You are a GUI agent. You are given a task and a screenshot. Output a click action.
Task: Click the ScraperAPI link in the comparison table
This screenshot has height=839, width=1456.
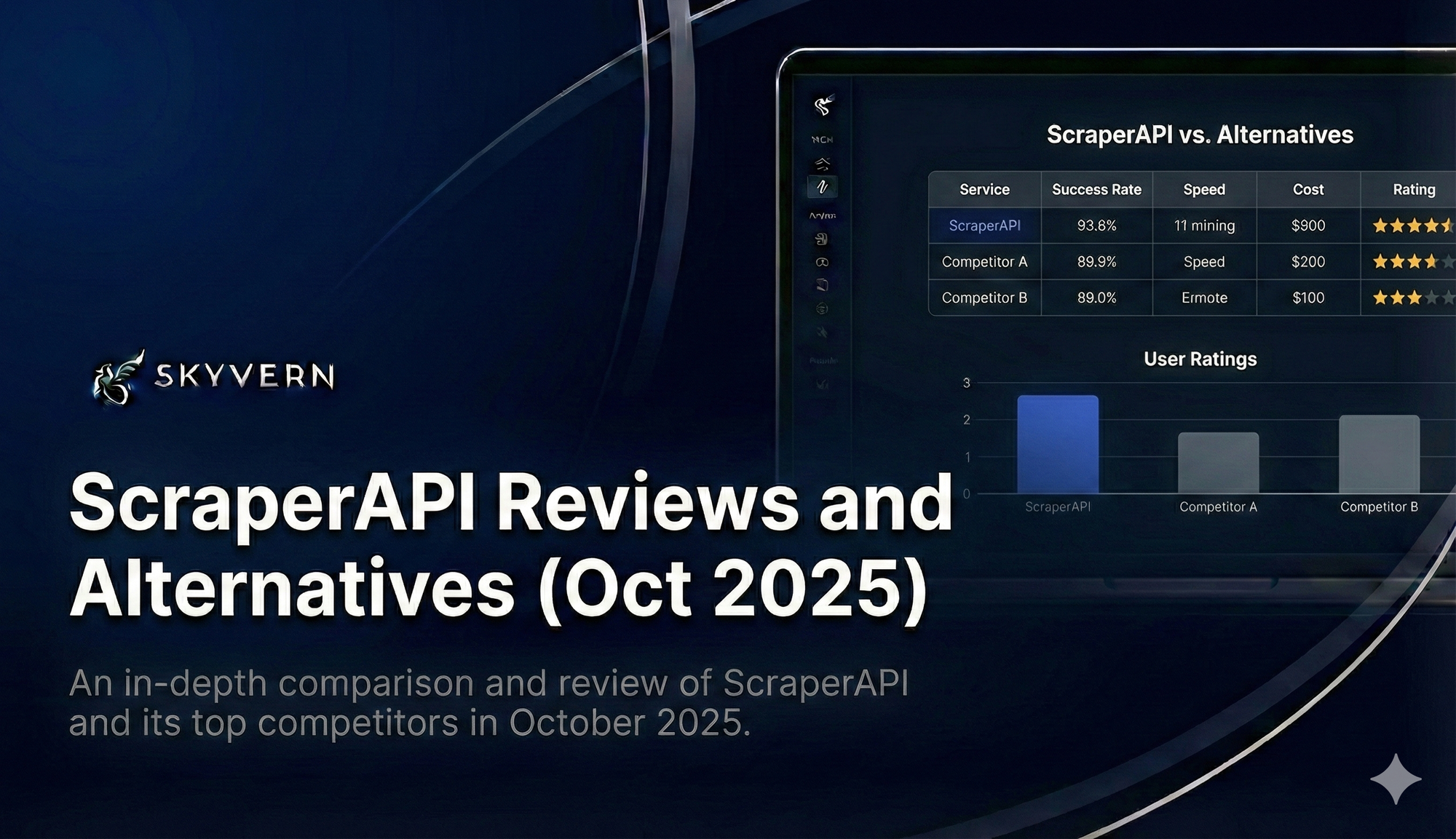tap(984, 226)
